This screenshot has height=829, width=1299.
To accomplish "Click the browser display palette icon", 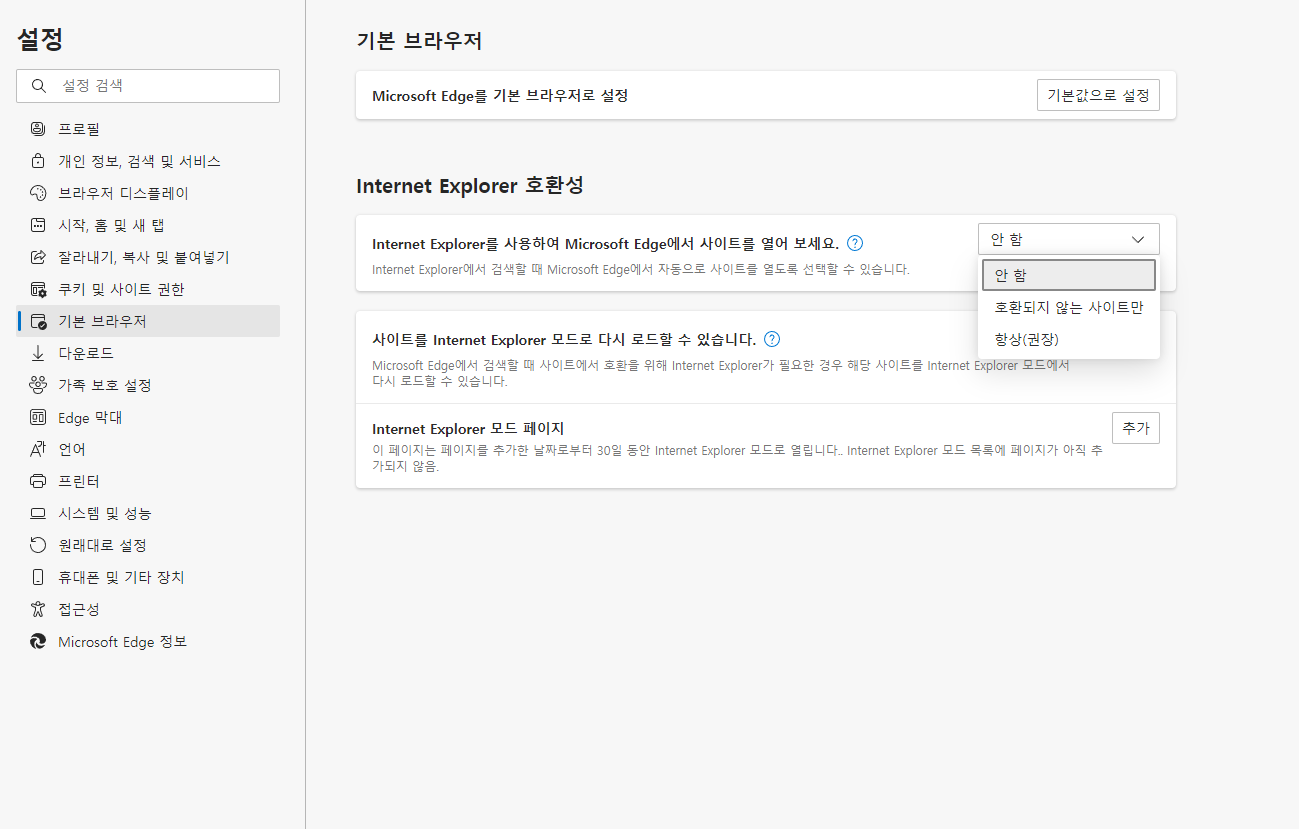I will click(x=38, y=193).
